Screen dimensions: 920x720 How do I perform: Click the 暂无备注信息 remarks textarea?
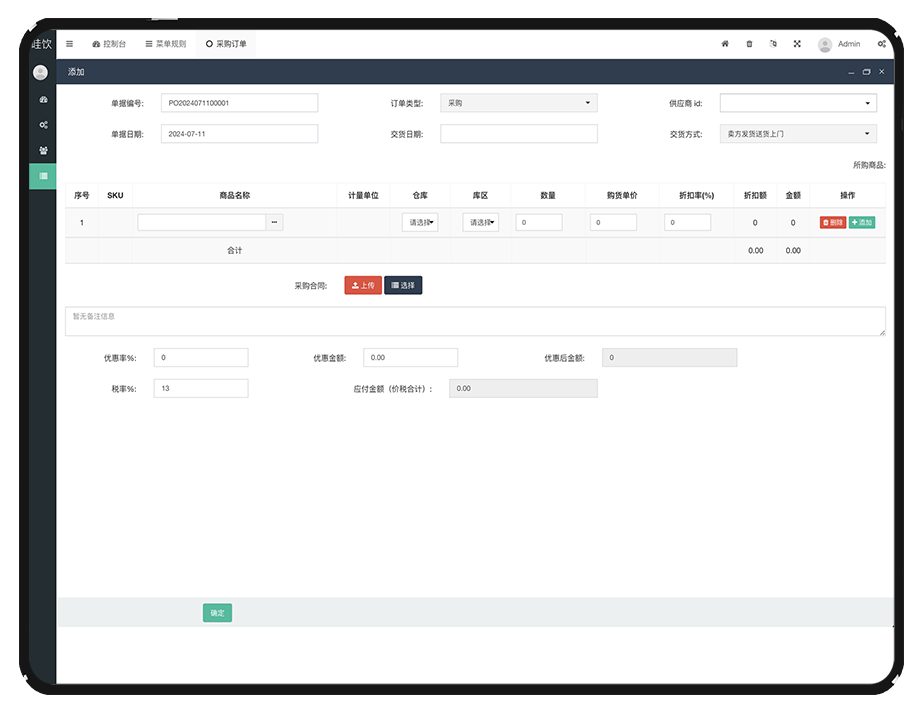pyautogui.click(x=475, y=322)
